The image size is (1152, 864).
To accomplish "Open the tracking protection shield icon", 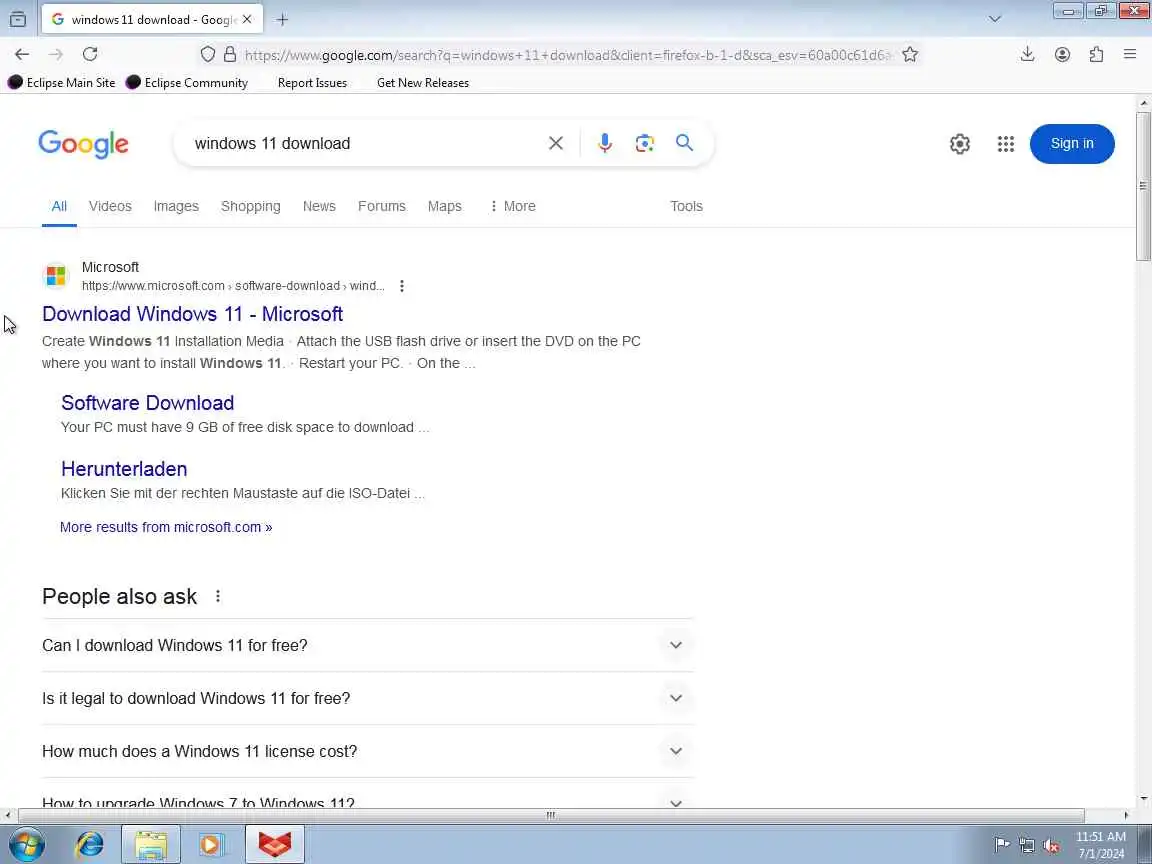I will coord(208,54).
